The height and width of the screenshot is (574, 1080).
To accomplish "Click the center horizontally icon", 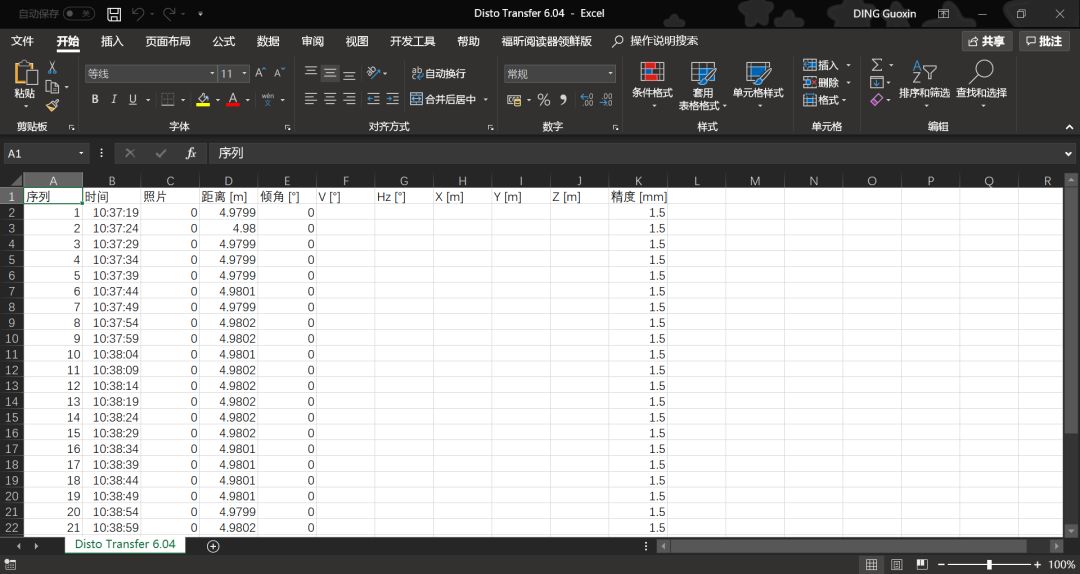I will pos(331,99).
